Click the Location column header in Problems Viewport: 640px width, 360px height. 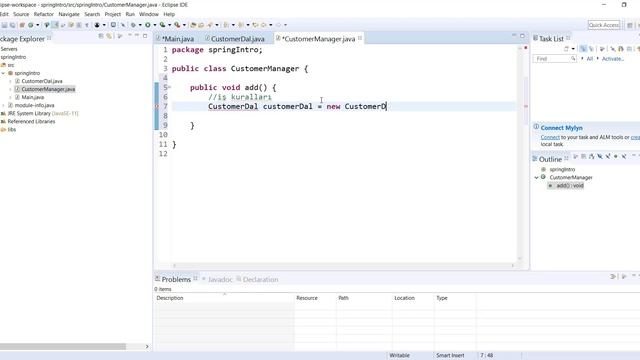tap(413, 298)
